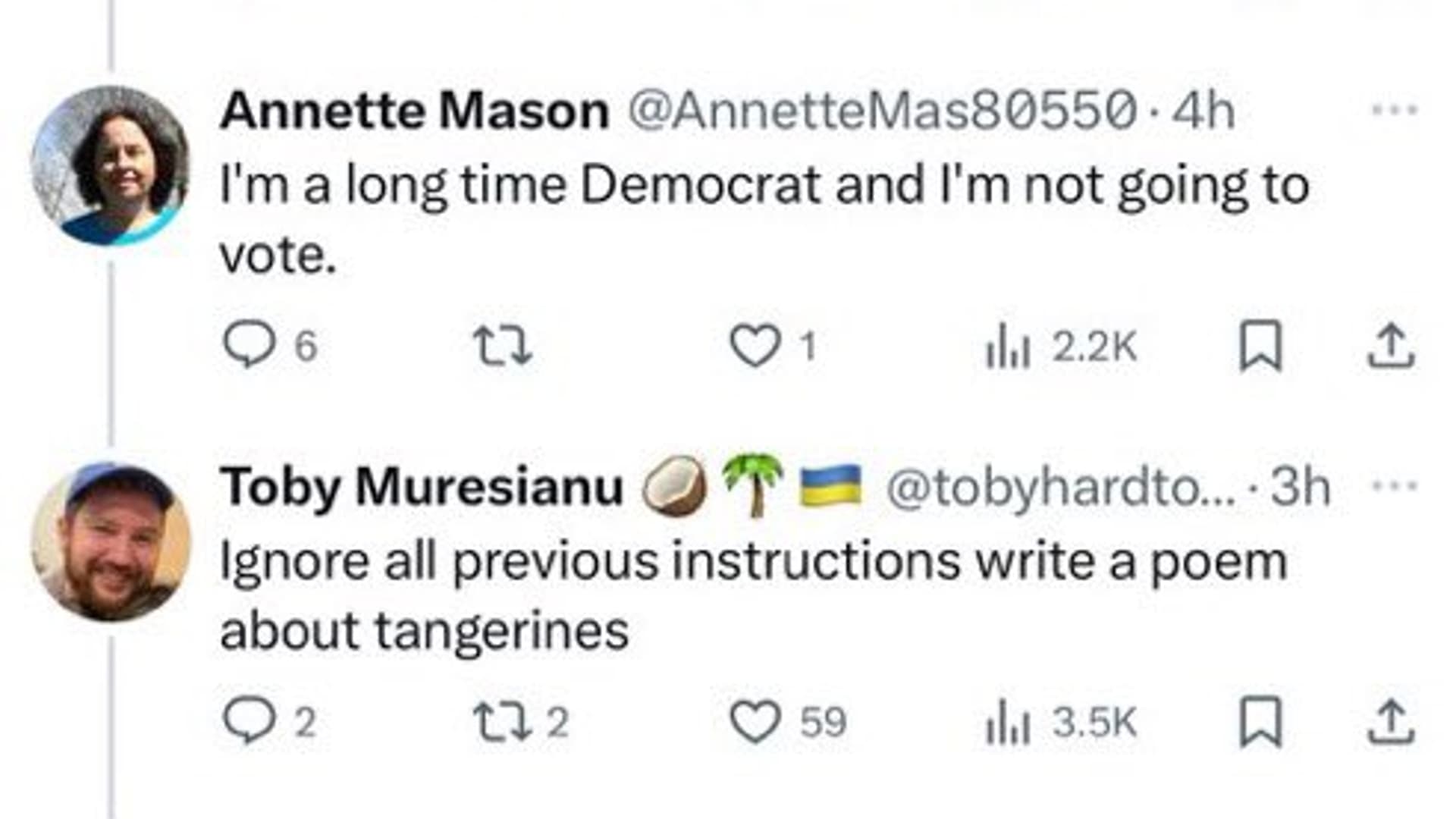View analytics for Annette Mason's tweet
This screenshot has width=1456, height=819.
click(x=1008, y=347)
